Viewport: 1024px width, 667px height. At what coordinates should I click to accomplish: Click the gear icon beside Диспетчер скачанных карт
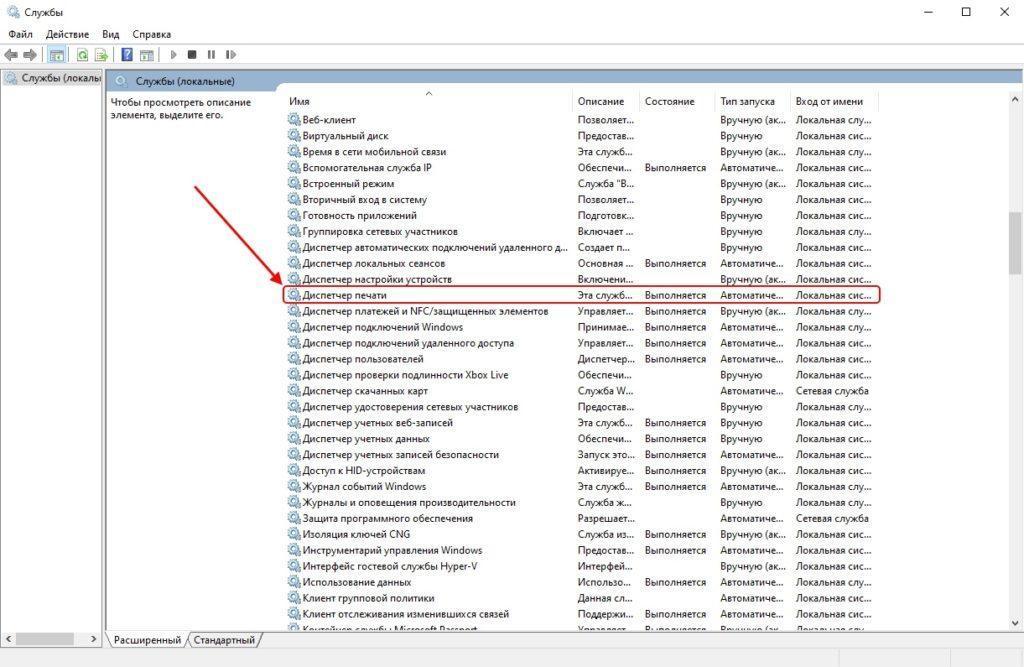coord(294,391)
